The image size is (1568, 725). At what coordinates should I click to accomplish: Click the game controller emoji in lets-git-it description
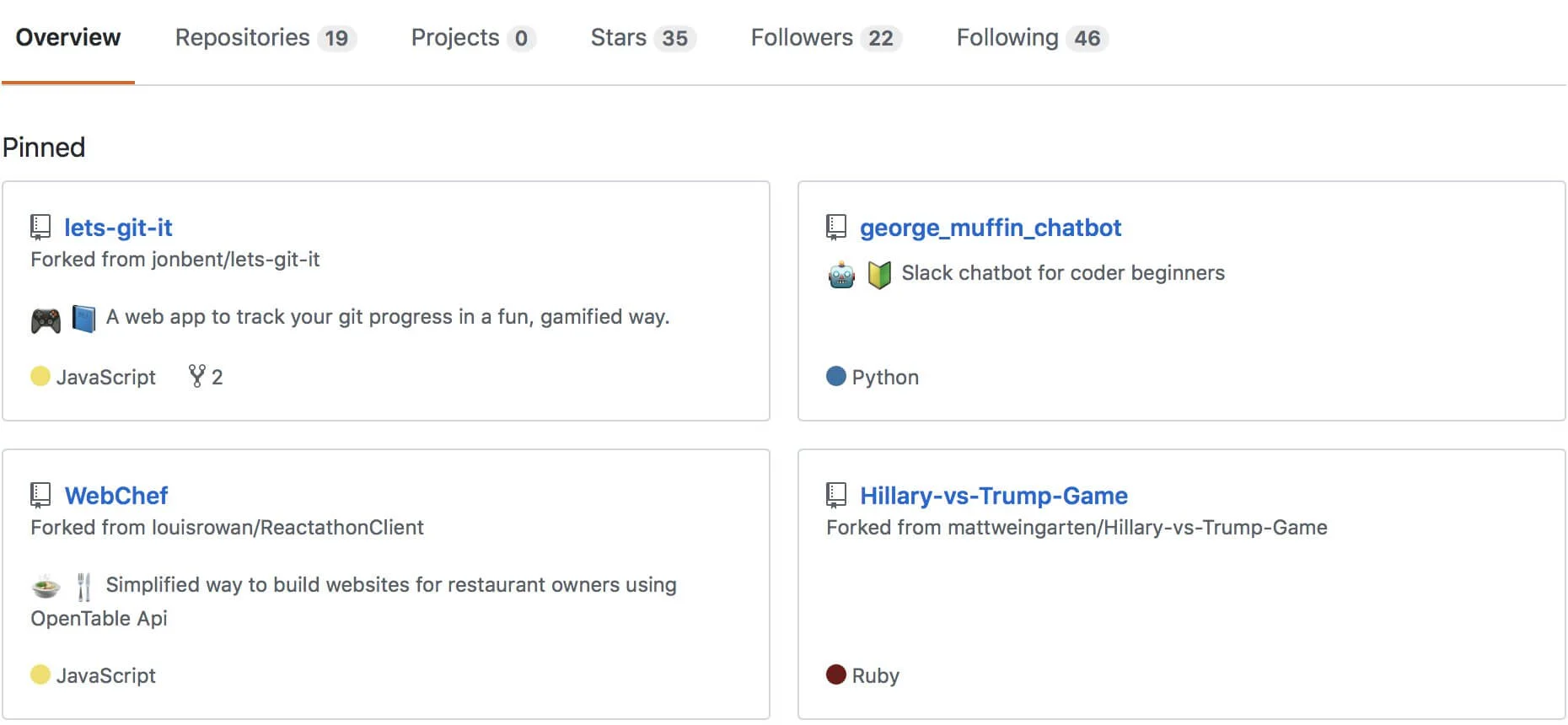[x=46, y=320]
